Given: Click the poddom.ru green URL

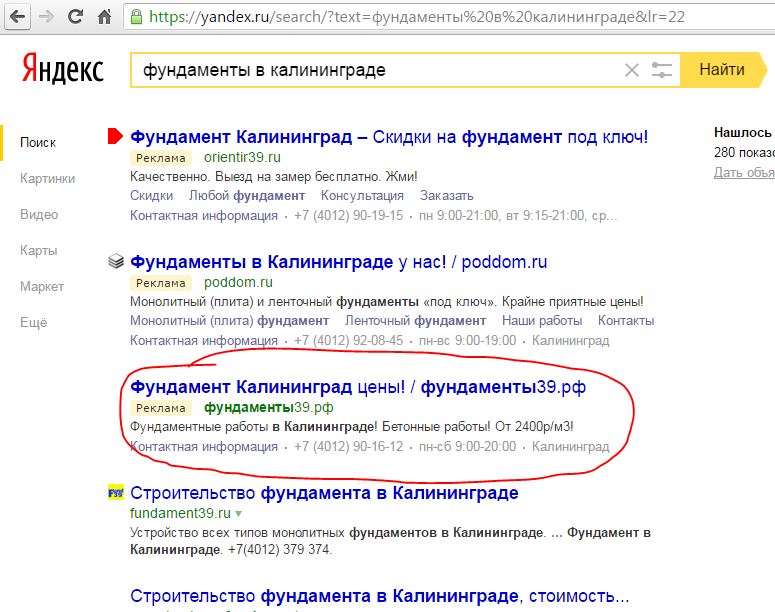Looking at the screenshot, I should point(238,282).
